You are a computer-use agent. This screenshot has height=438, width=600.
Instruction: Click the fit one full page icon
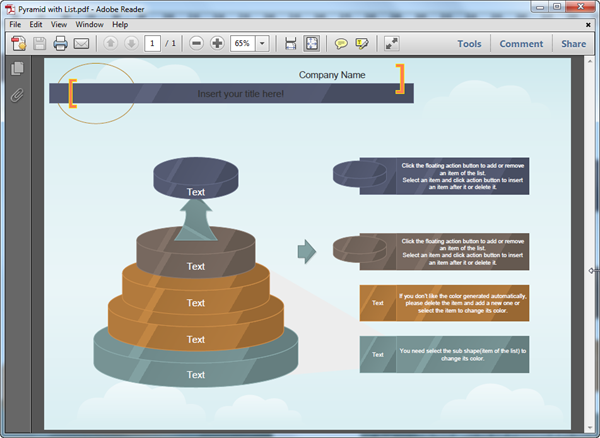coord(311,44)
